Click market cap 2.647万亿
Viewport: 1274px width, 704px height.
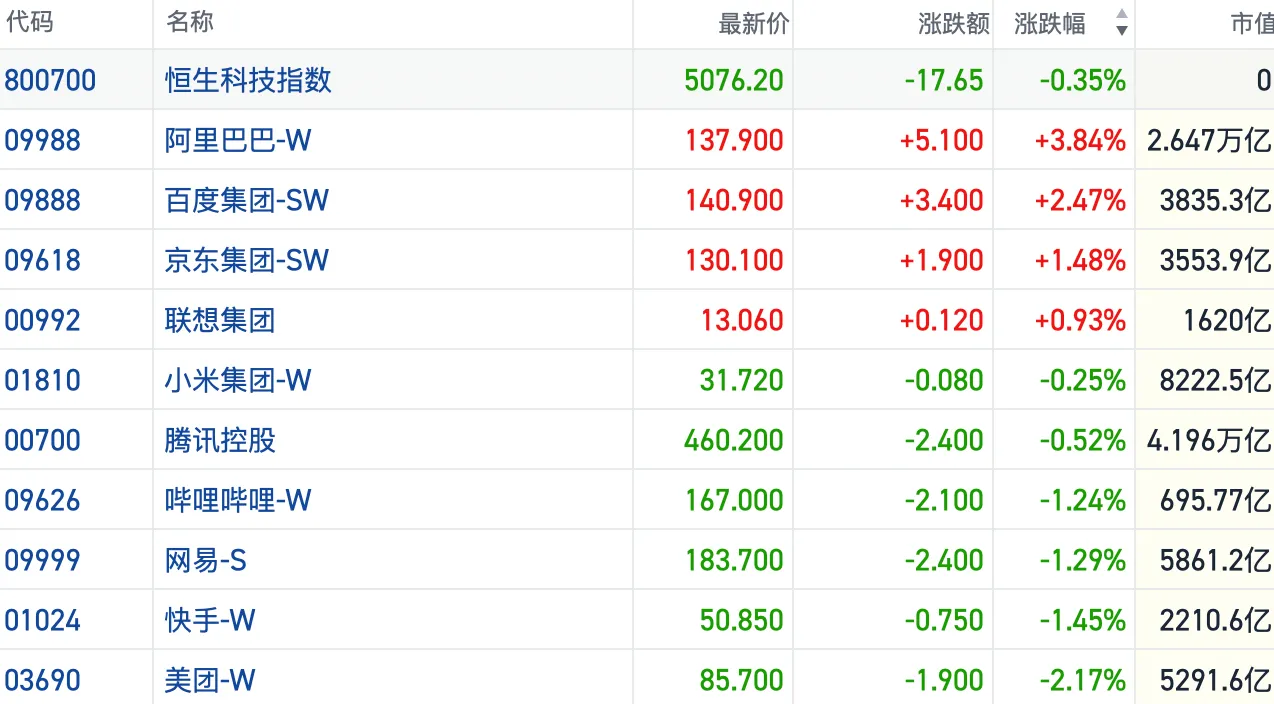pyautogui.click(x=1209, y=140)
